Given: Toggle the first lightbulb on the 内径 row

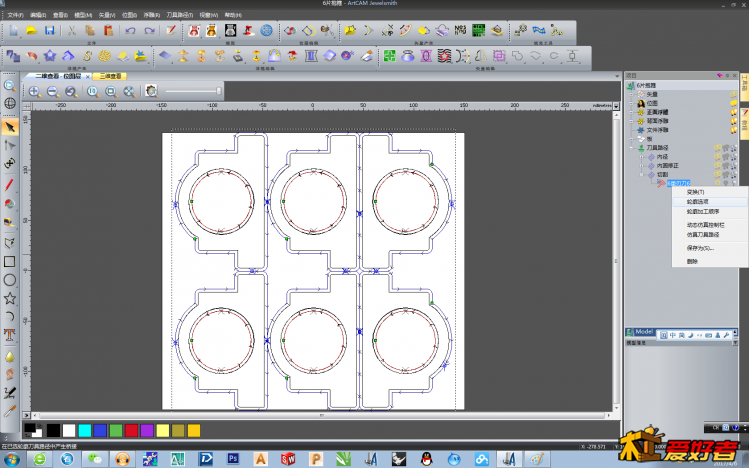Looking at the screenshot, I should tap(717, 157).
